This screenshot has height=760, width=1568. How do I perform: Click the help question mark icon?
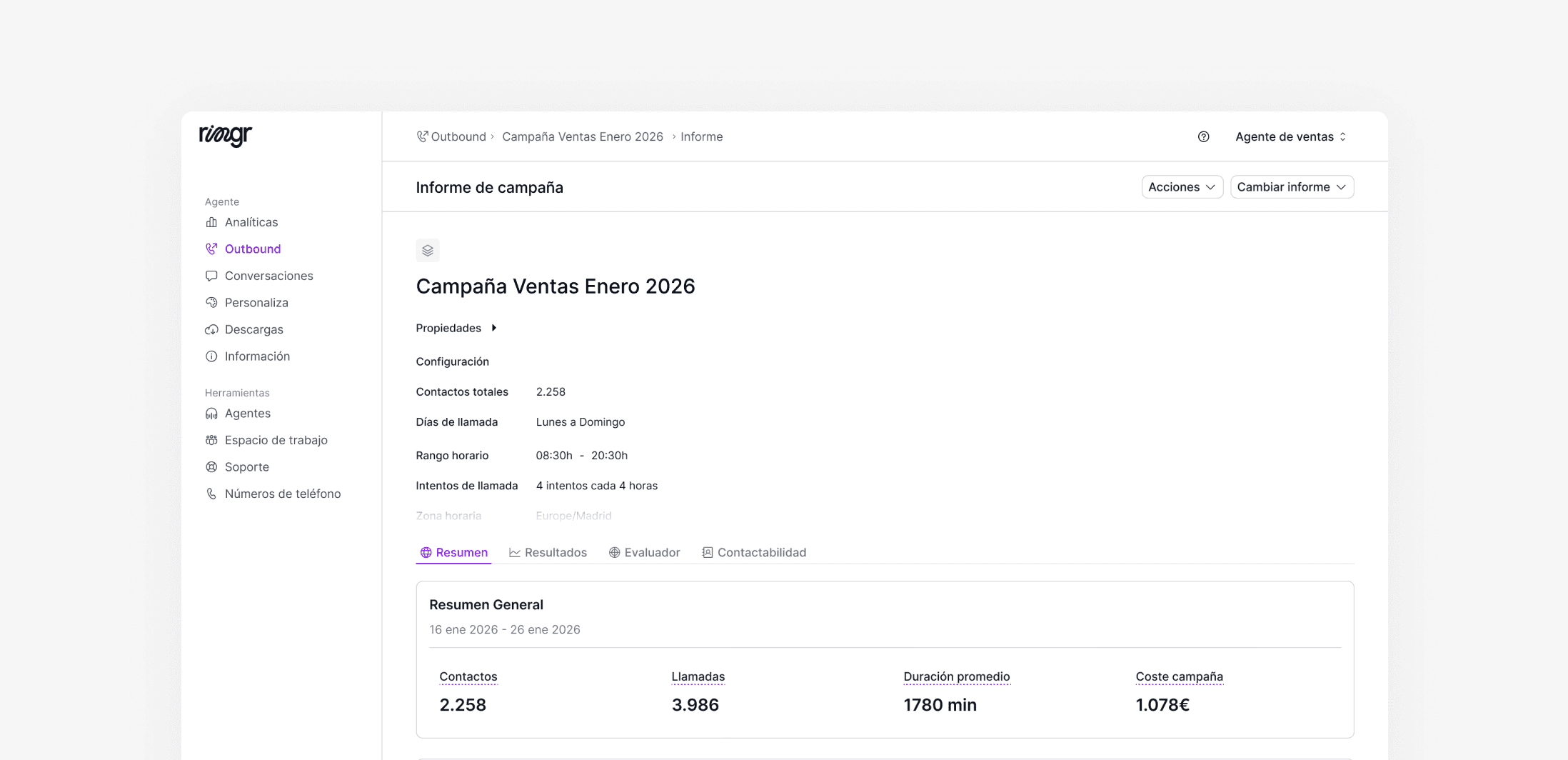[x=1203, y=136]
